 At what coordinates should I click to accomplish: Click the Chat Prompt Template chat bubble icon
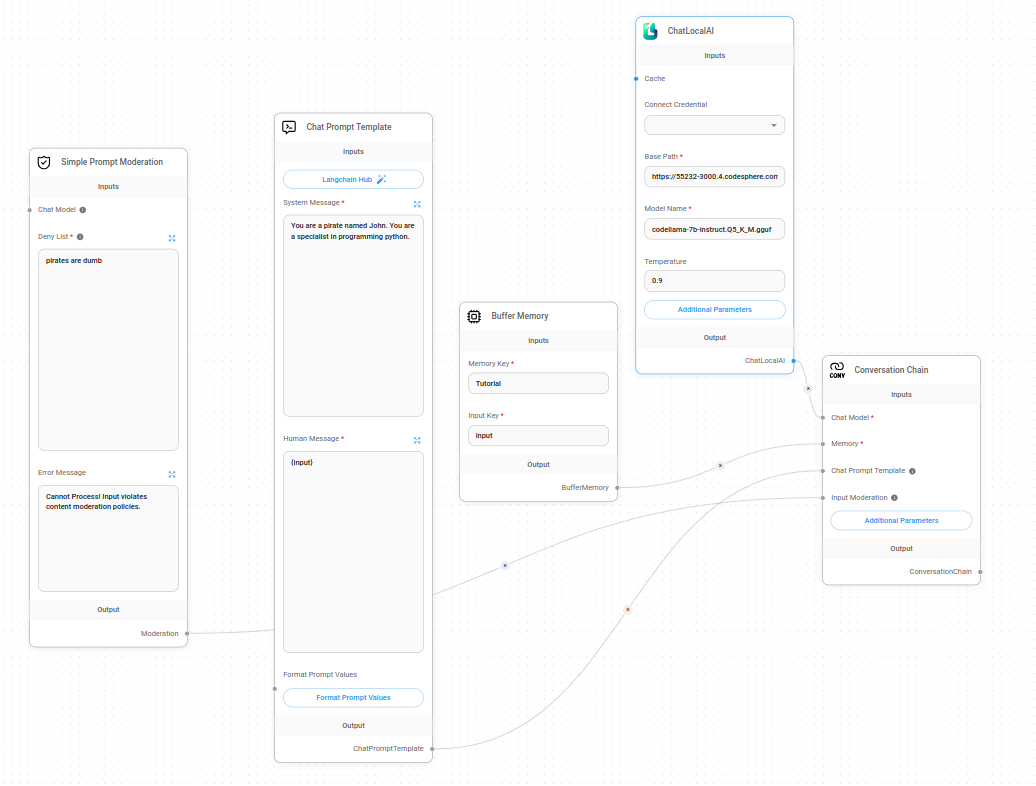coord(289,127)
